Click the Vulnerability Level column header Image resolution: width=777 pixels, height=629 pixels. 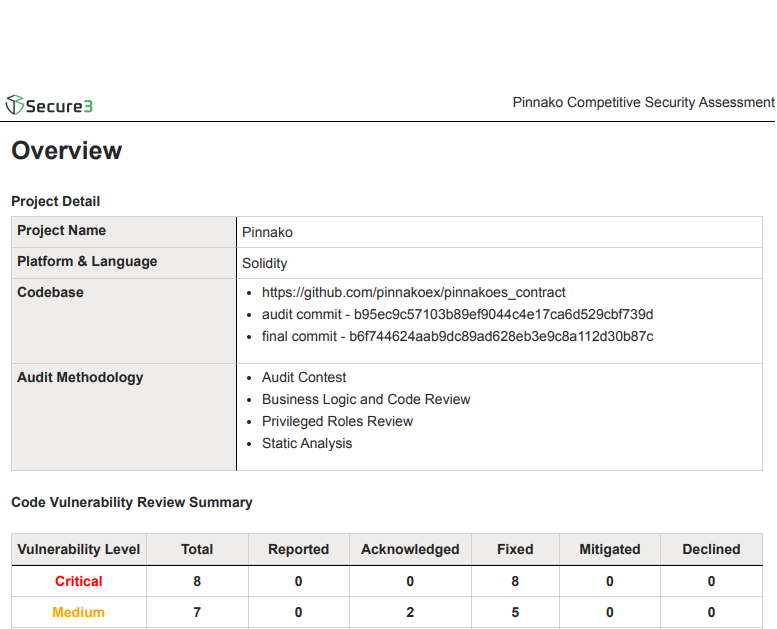tap(79, 550)
